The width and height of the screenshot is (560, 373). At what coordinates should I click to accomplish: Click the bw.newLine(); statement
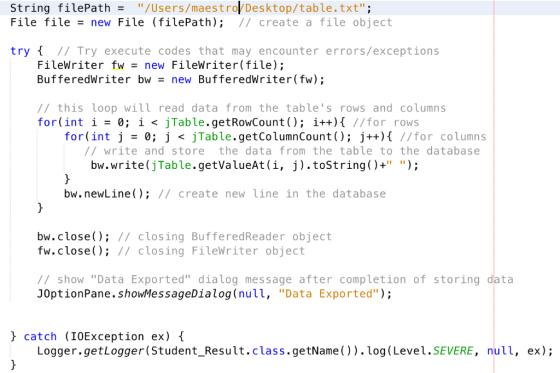pos(107,194)
